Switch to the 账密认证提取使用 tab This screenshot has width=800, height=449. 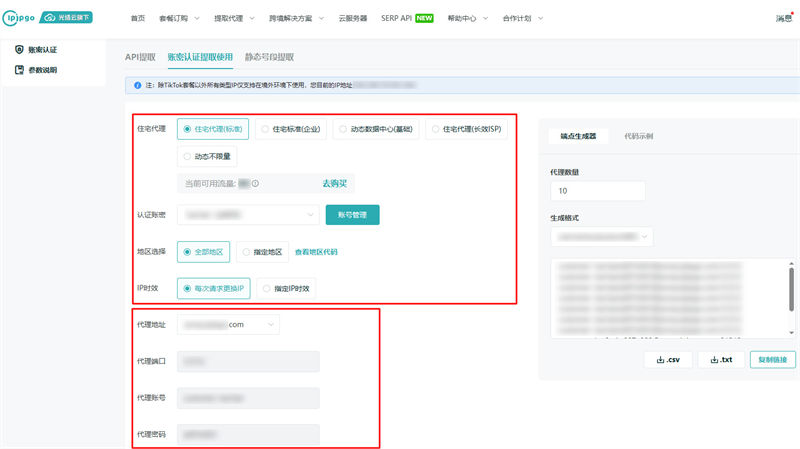coord(200,57)
